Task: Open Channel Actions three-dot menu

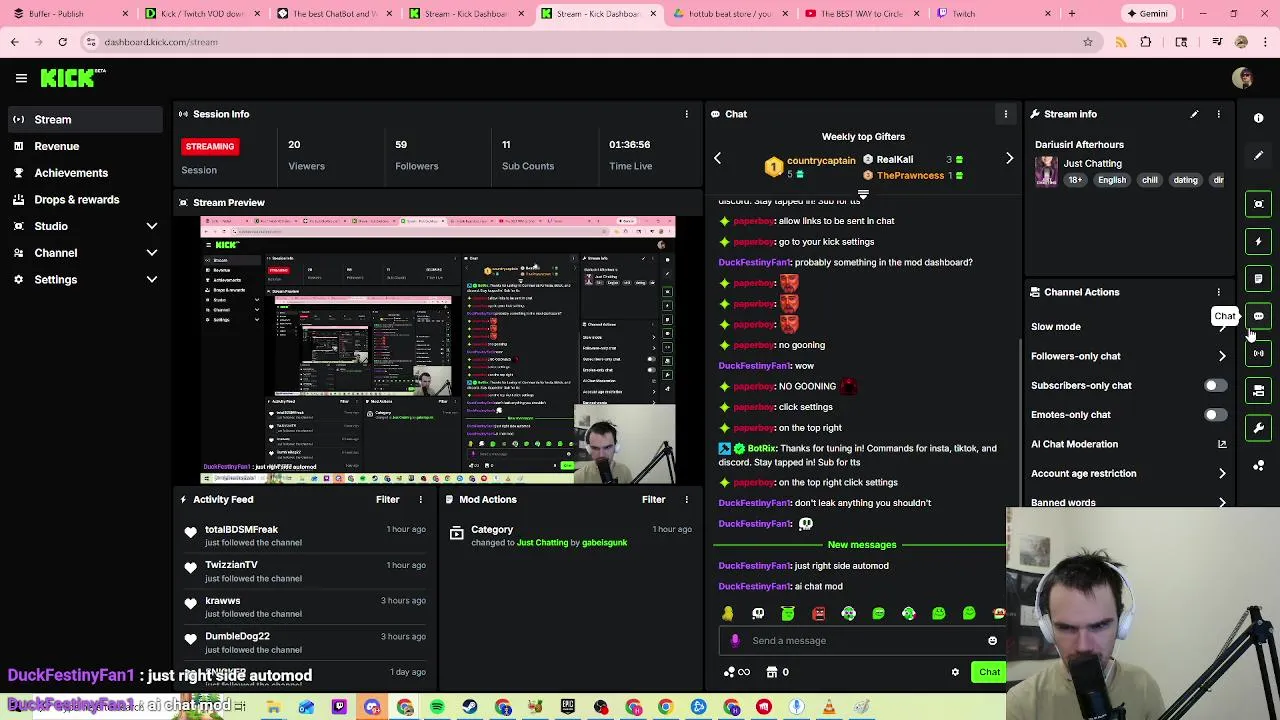Action: 1218,292
